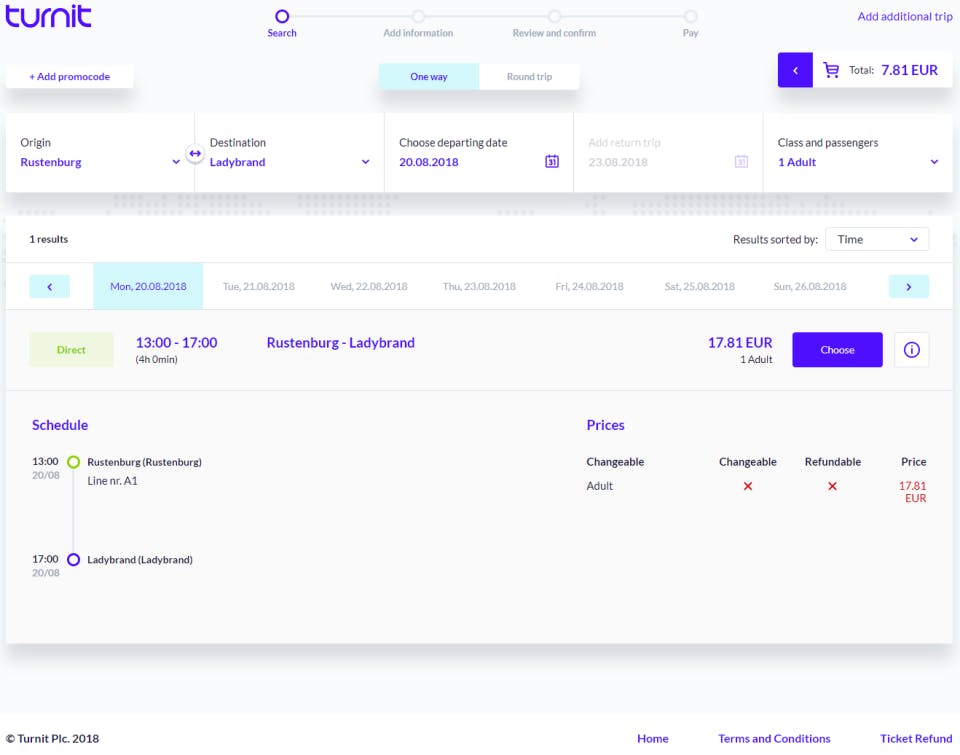Switch to the Tue, 21.08.2018 date tab
This screenshot has width=960, height=755.
[x=258, y=285]
